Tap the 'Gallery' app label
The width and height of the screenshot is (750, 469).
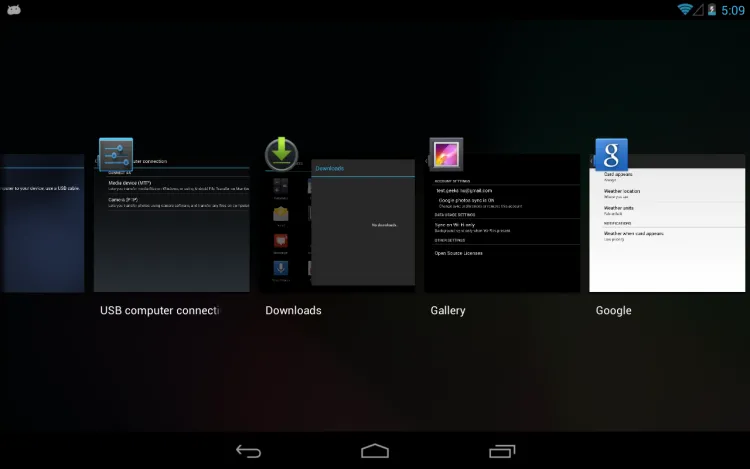click(x=448, y=311)
